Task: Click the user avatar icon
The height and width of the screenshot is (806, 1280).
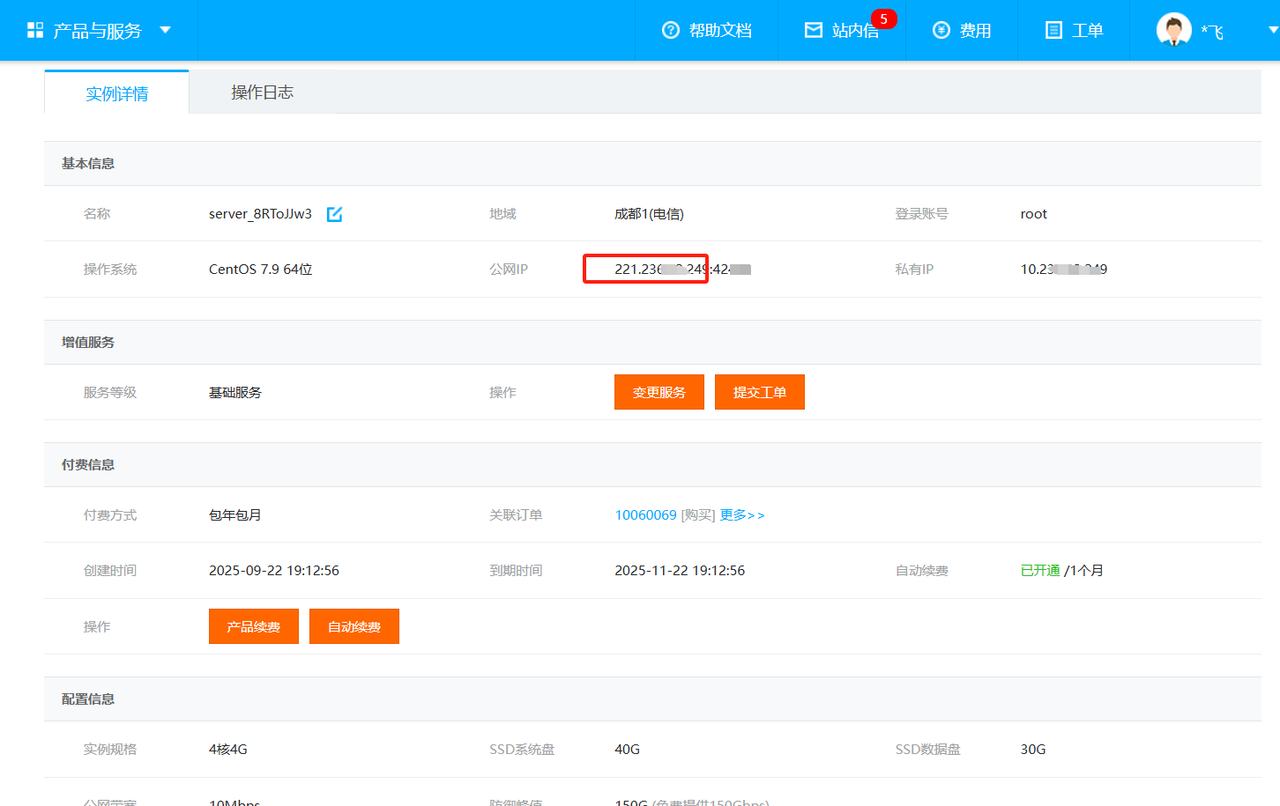Action: [x=1173, y=30]
